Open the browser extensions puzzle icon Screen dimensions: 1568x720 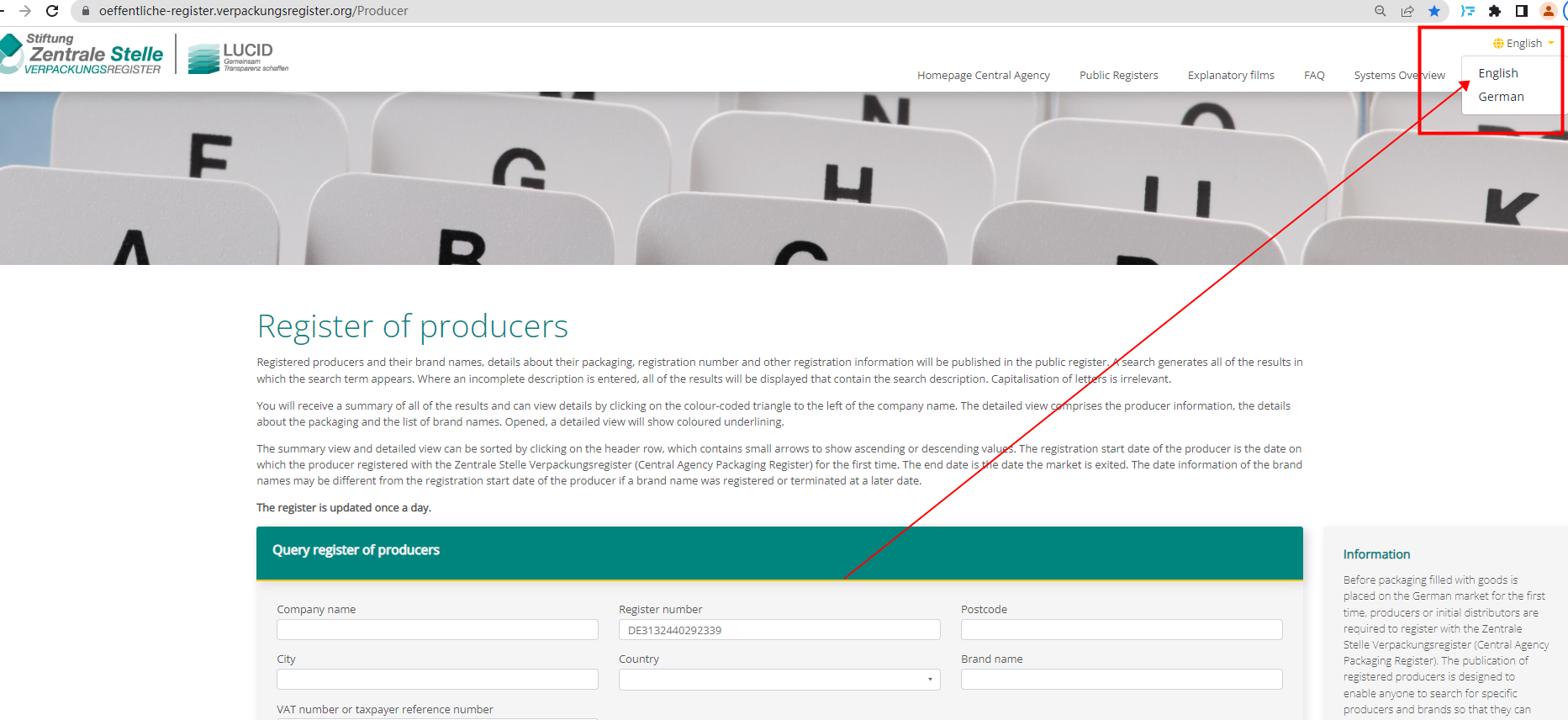coord(1494,11)
